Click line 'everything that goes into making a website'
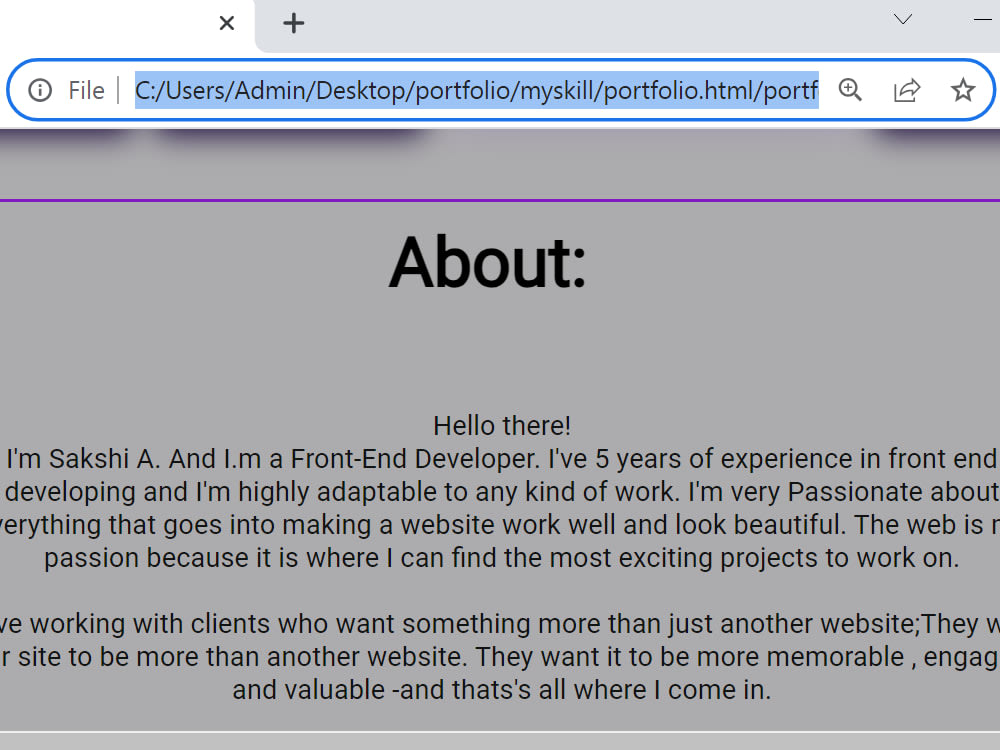Screen dimensions: 1000x750 coord(500,525)
